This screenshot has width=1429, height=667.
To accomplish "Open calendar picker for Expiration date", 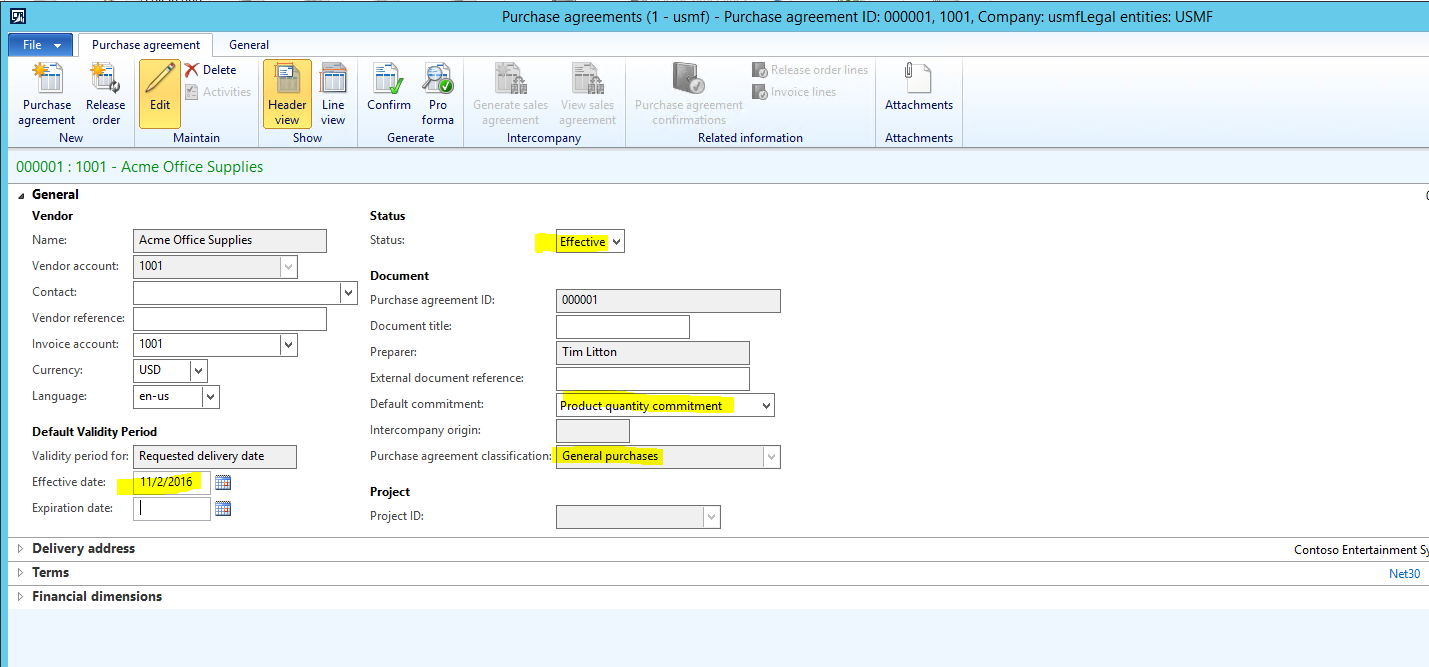I will point(223,508).
